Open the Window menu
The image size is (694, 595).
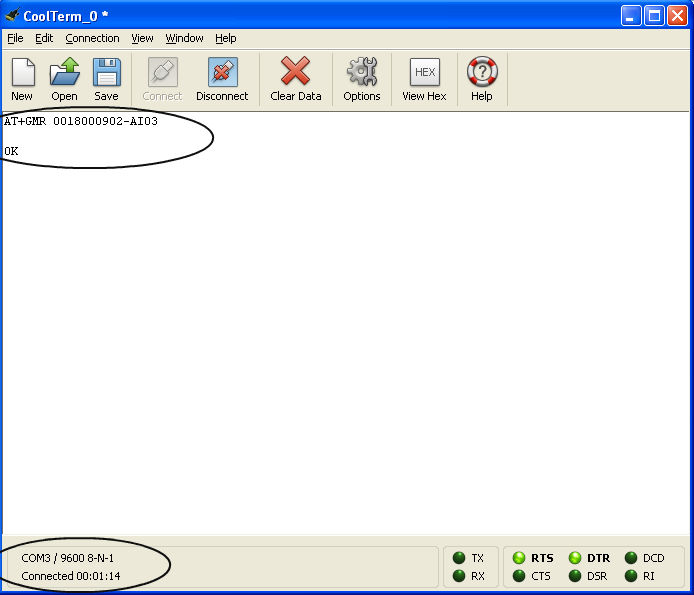tap(184, 38)
